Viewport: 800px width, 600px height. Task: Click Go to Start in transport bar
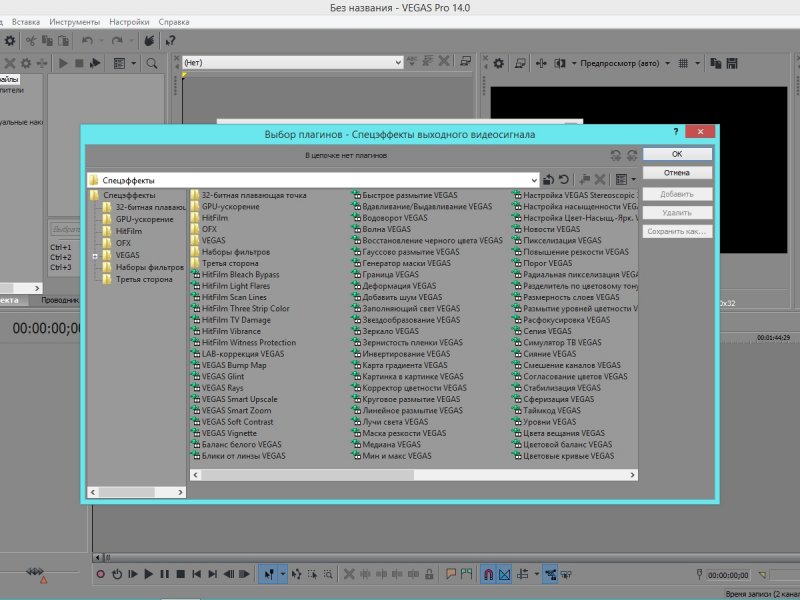tap(196, 574)
